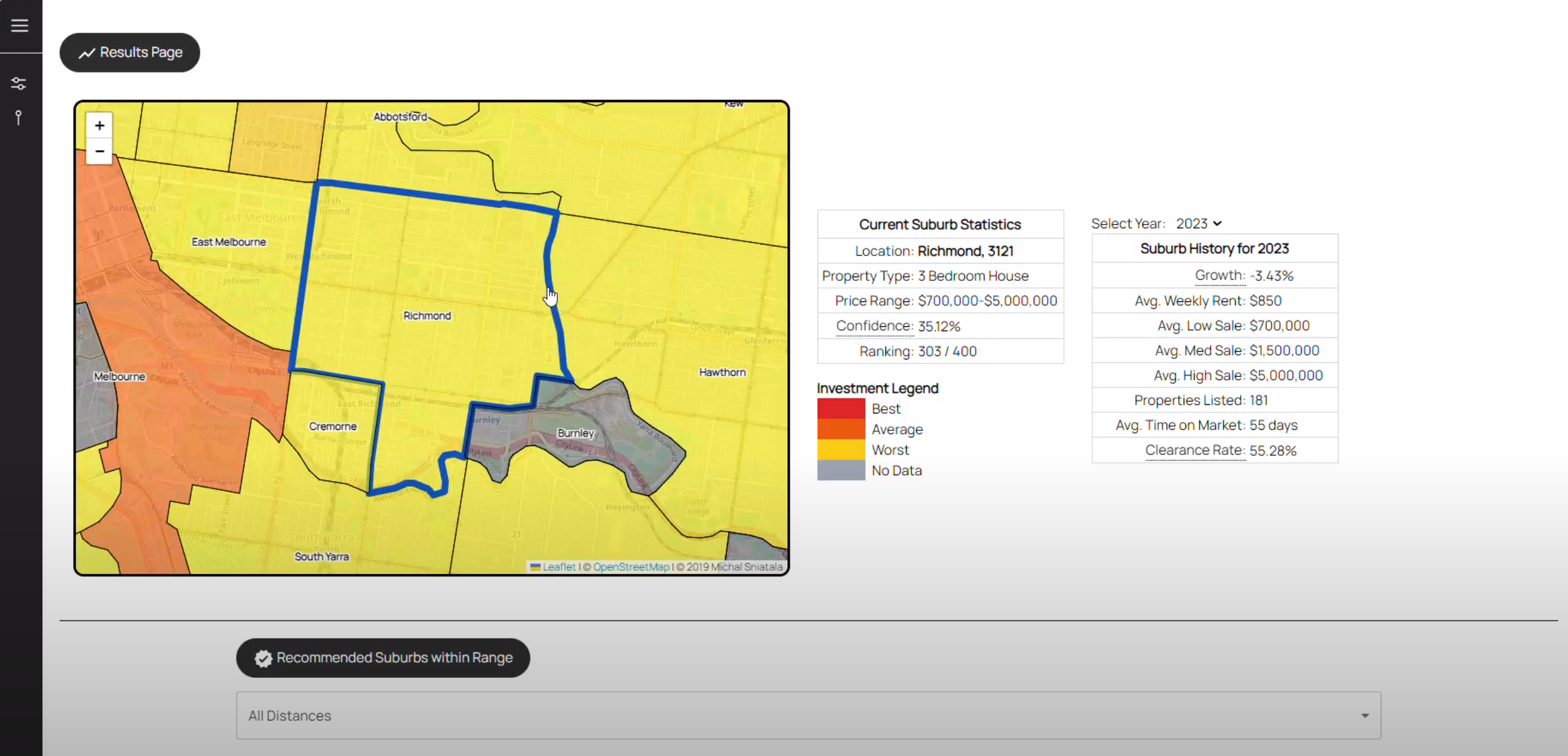Open the OpenStreetMap attribution link
This screenshot has width=1568, height=756.
[631, 567]
